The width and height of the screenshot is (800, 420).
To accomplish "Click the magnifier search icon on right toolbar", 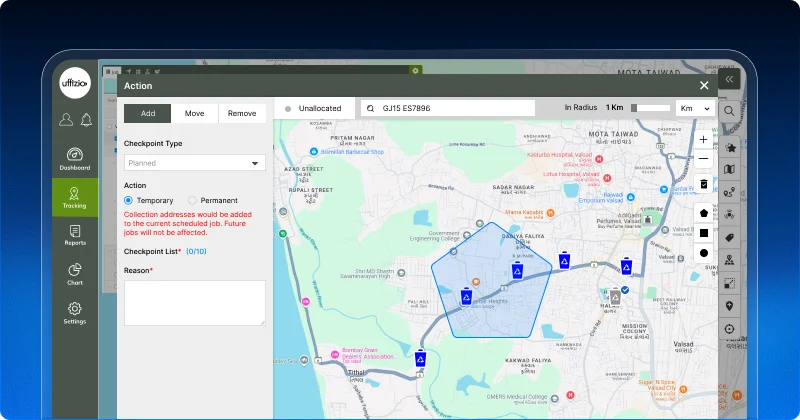I will click(729, 111).
